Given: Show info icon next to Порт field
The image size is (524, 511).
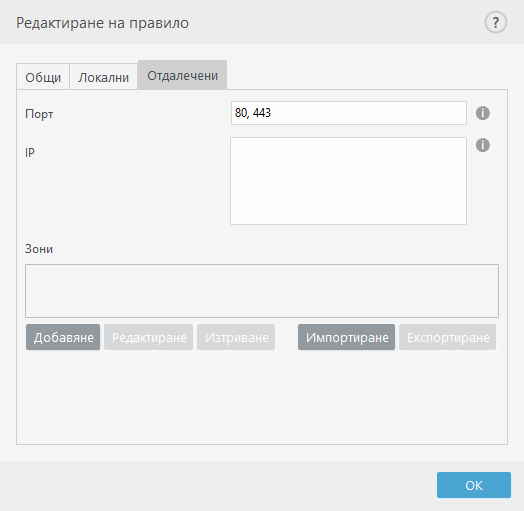Looking at the screenshot, I should coord(483,113).
